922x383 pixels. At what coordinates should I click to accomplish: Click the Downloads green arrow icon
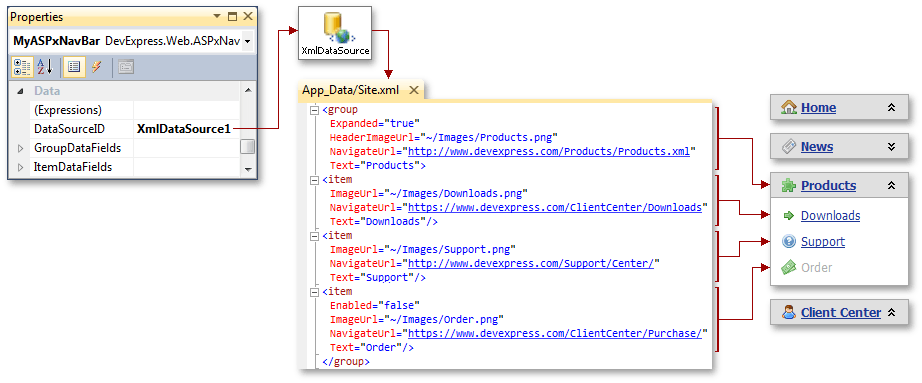[789, 216]
